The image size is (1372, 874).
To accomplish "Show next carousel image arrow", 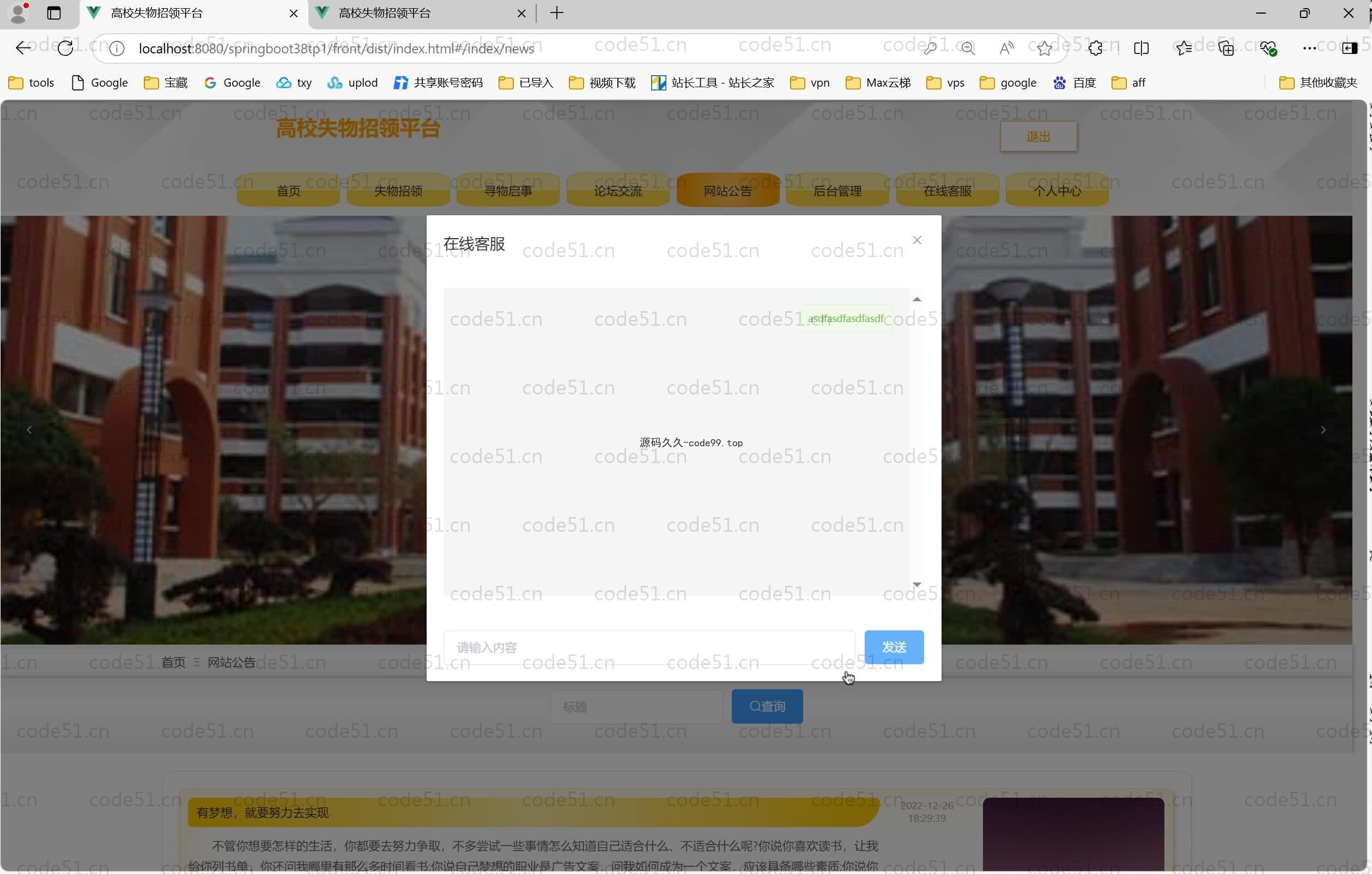I will [1323, 429].
